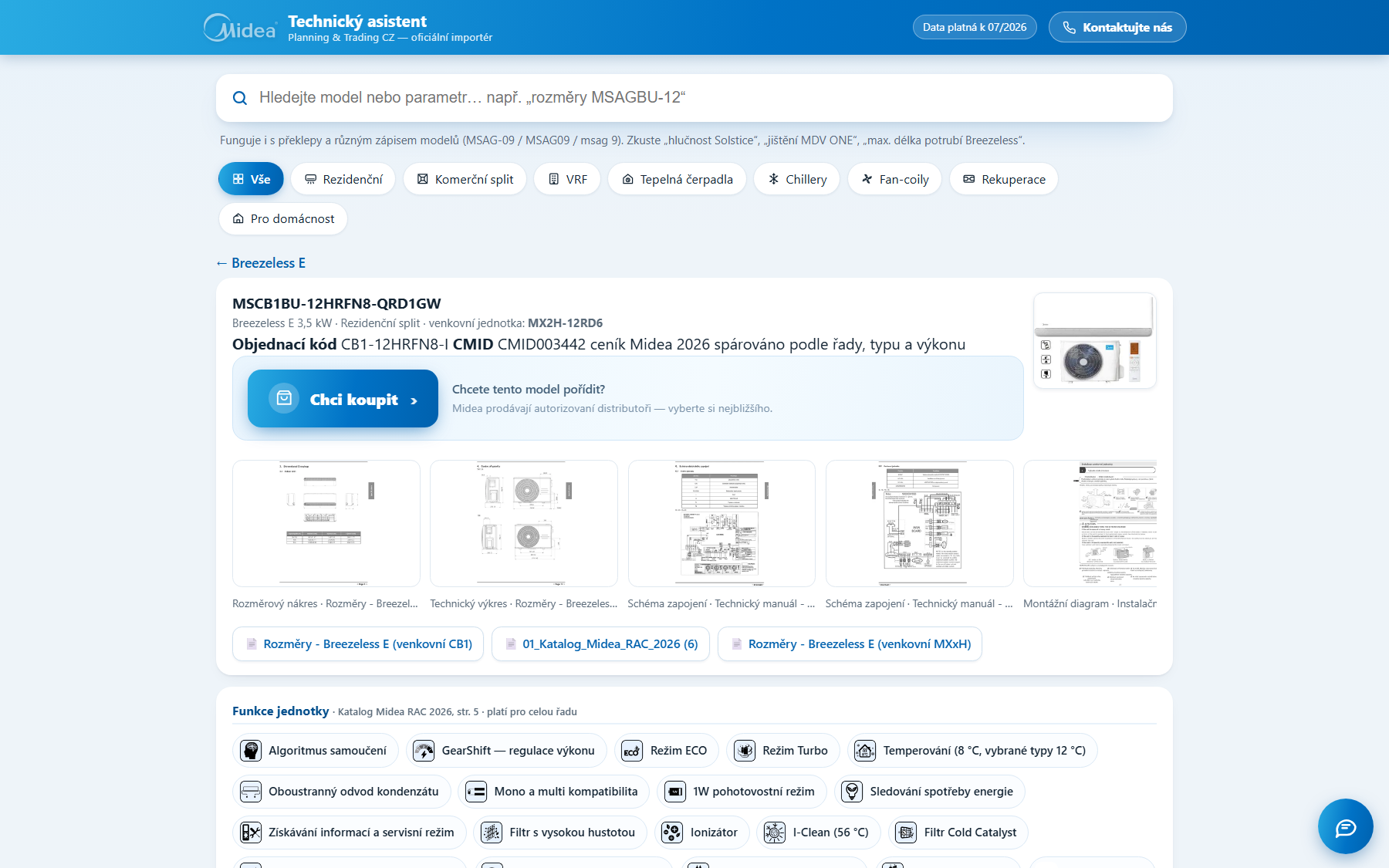Select the Pro domácnost filter
Screen dimensions: 1389x868
click(x=283, y=218)
